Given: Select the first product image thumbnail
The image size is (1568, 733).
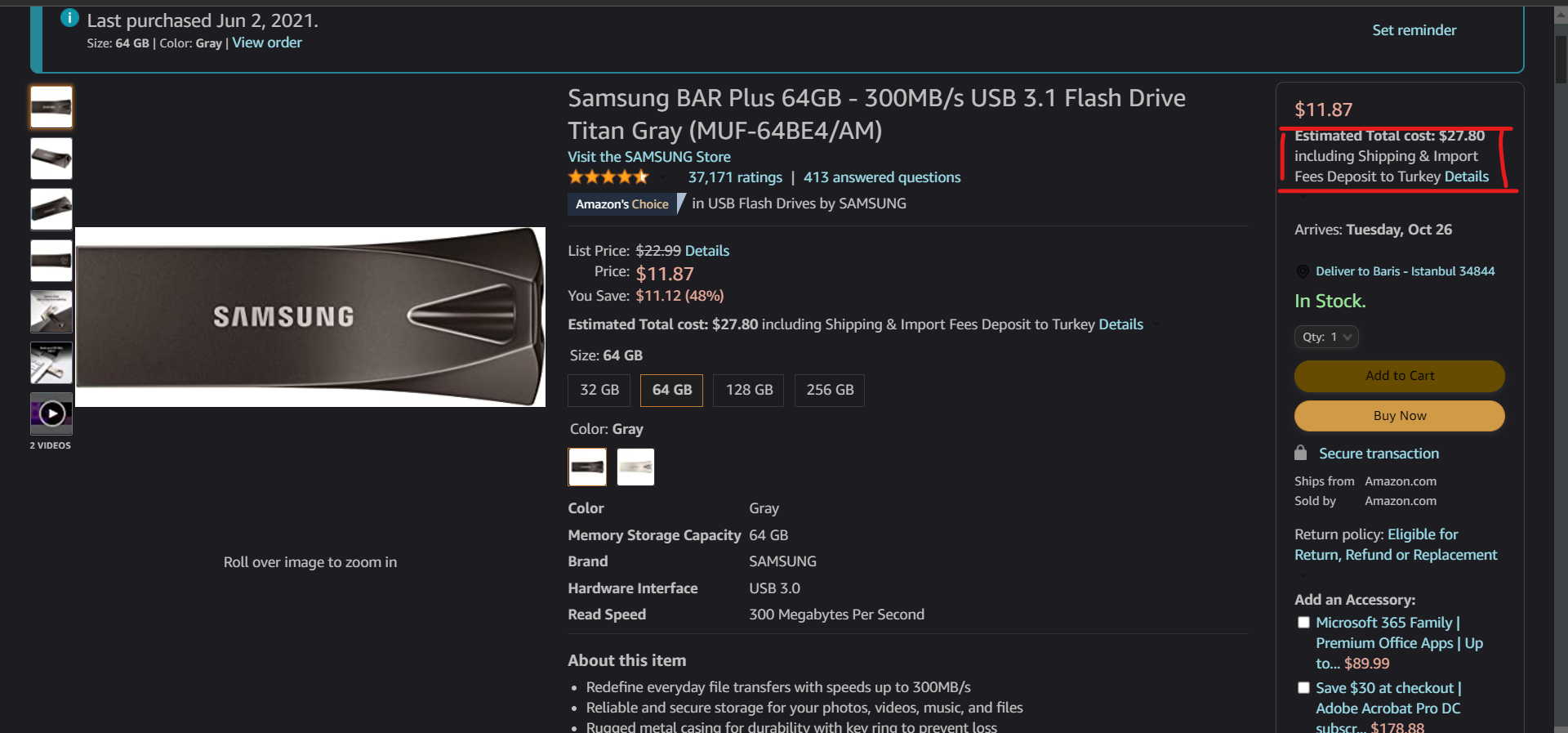Looking at the screenshot, I should pos(51,107).
